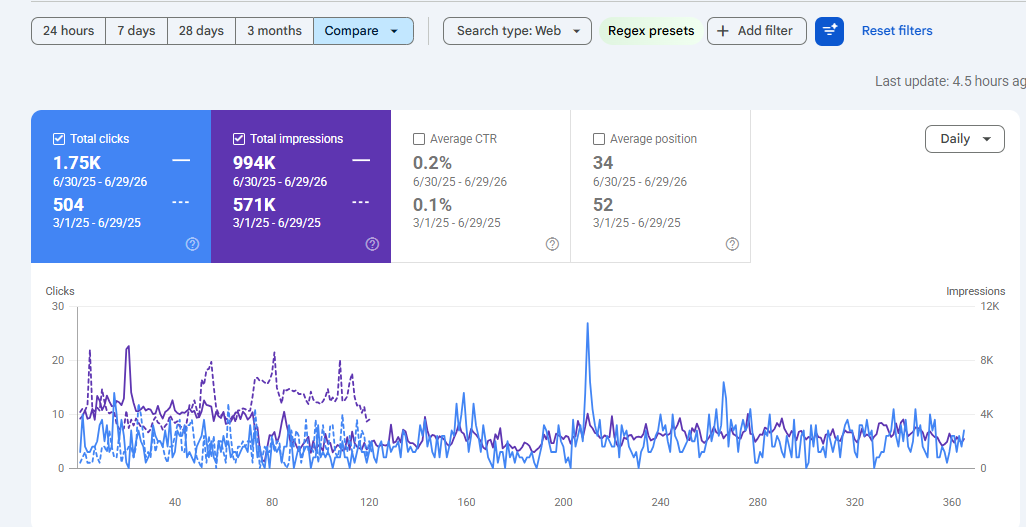Select the 24 hours date range
Viewport: 1026px width, 527px height.
(x=69, y=31)
